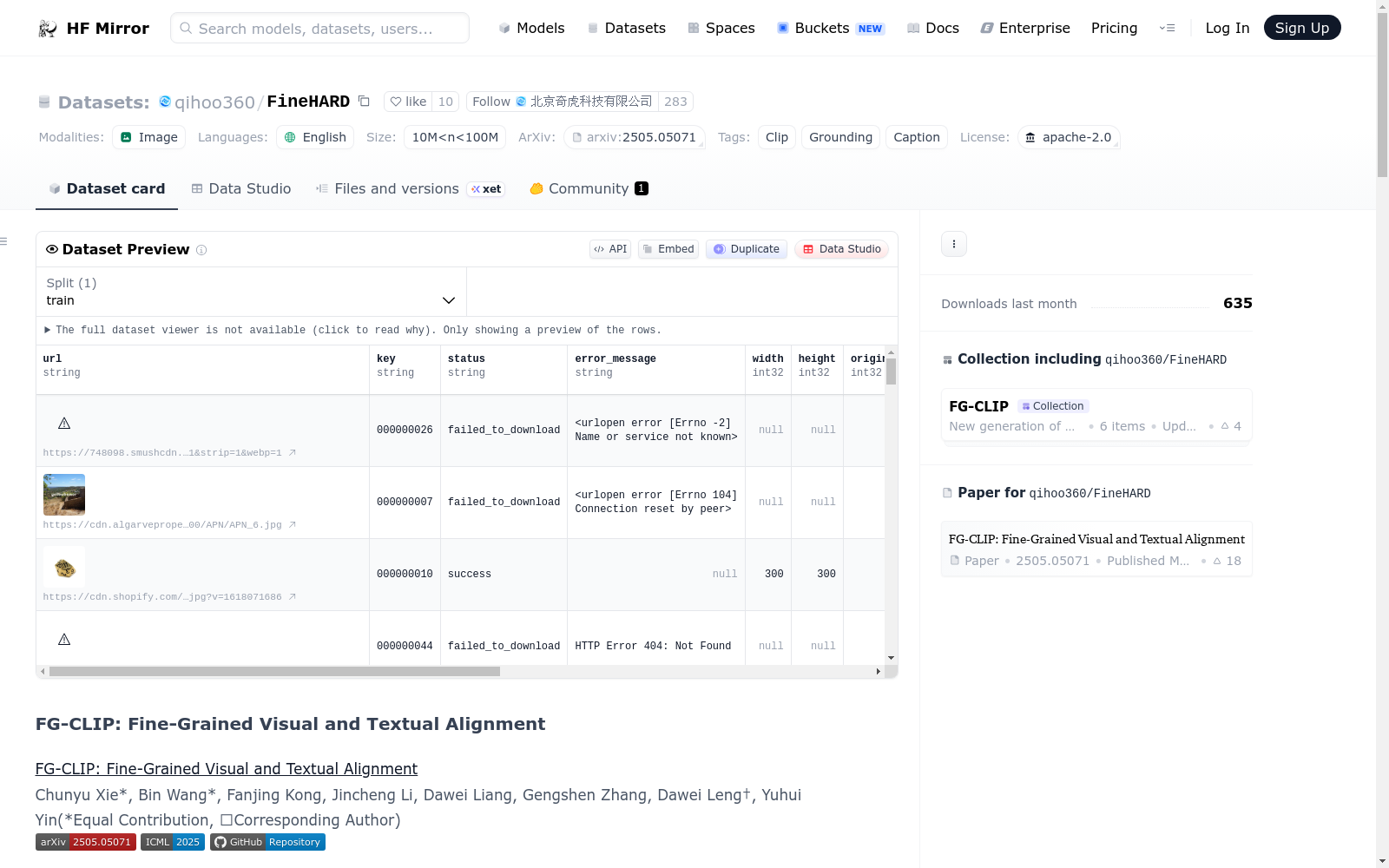Open the Models menu

[531, 28]
